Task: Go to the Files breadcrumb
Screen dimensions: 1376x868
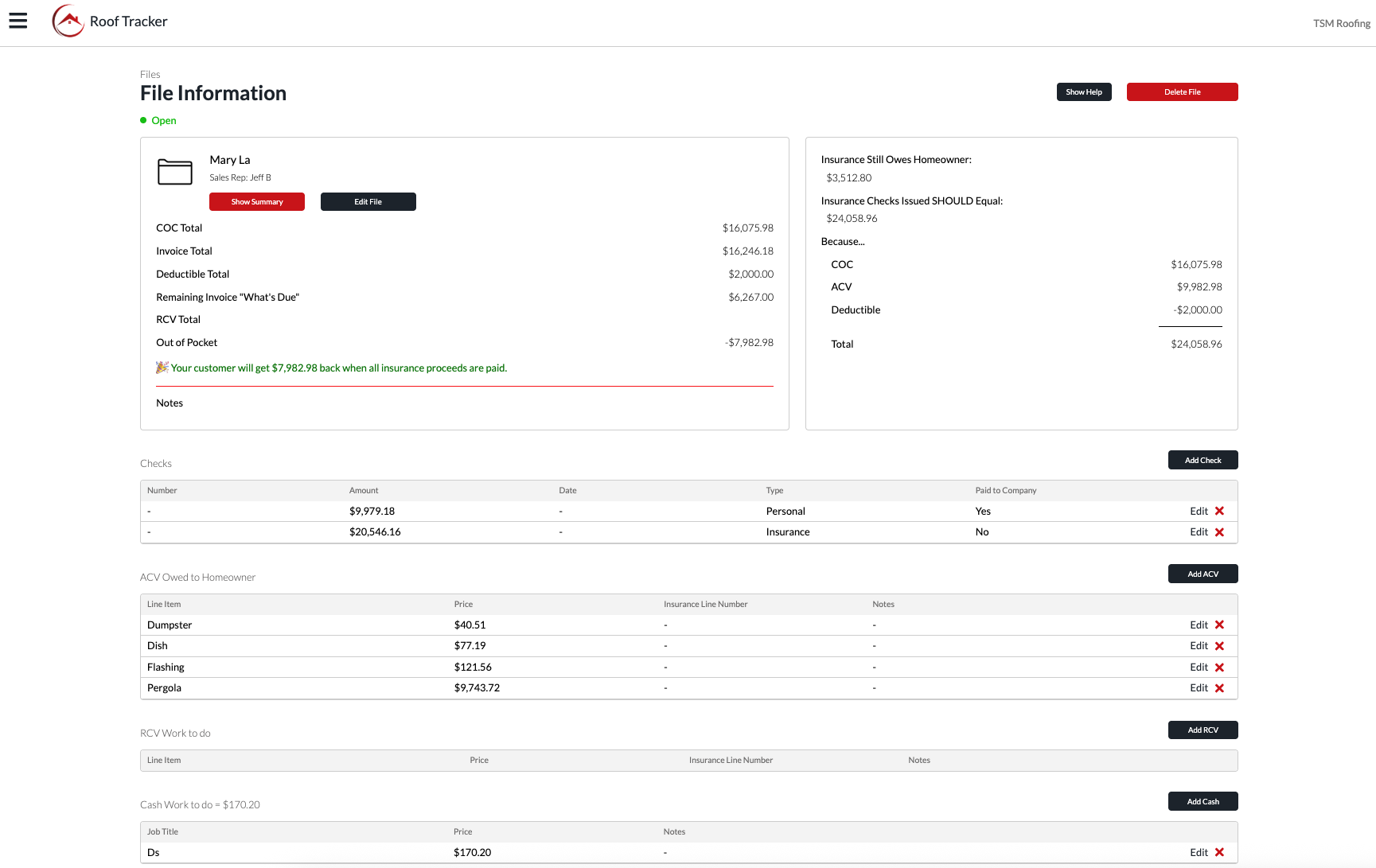Action: click(150, 75)
